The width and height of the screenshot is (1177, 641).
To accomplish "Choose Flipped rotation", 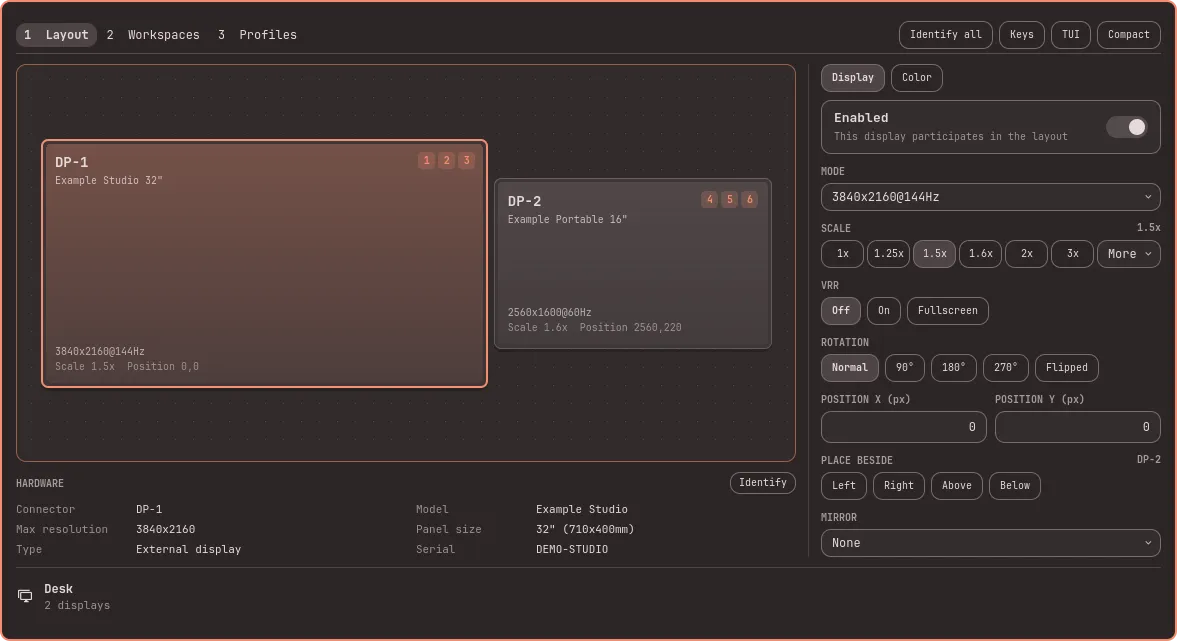I will click(1067, 368).
